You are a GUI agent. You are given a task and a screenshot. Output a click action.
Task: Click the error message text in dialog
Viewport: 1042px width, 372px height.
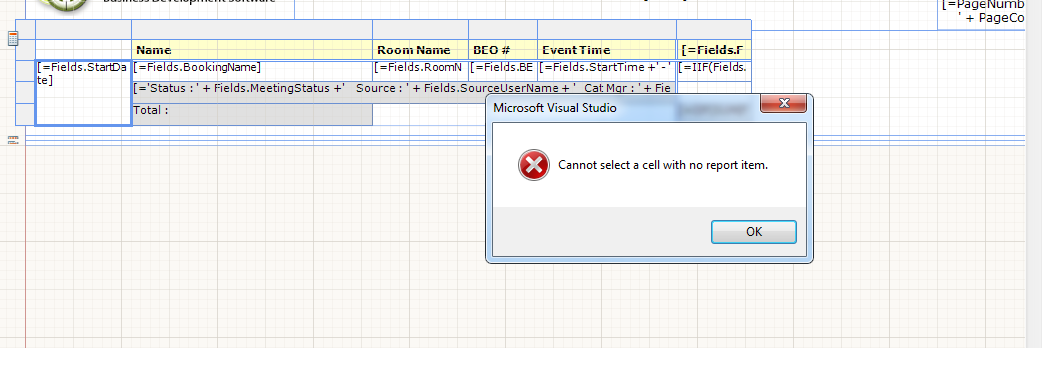(663, 165)
